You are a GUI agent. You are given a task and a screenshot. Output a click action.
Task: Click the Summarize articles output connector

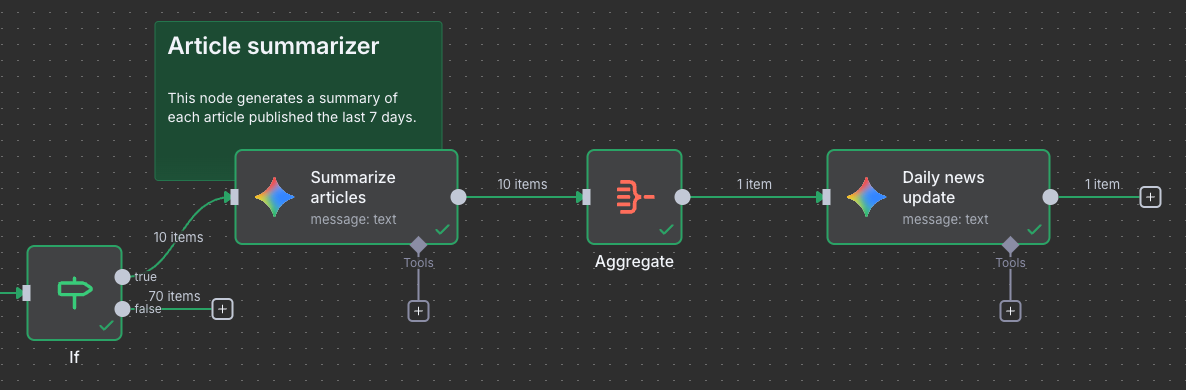458,197
